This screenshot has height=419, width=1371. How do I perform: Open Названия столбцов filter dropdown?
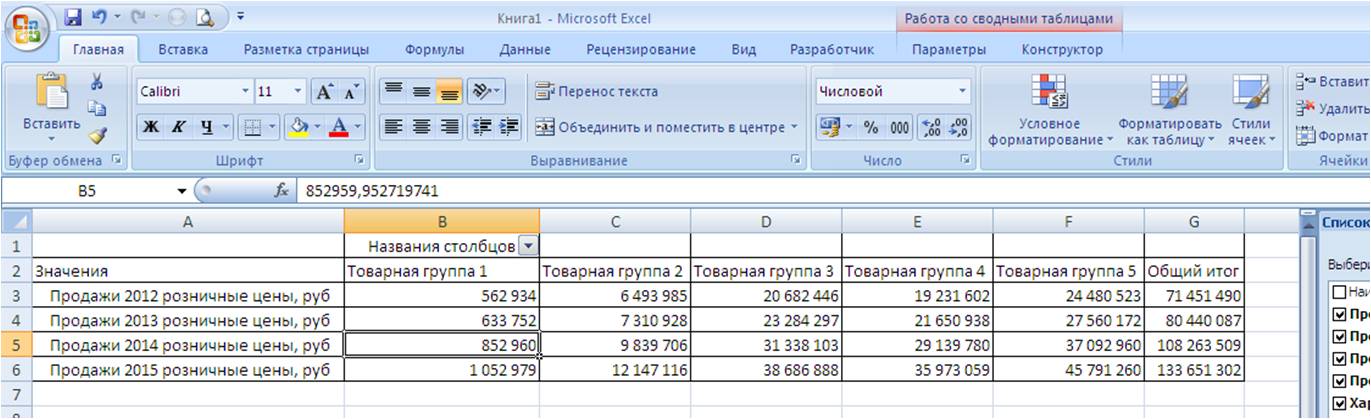[x=528, y=246]
